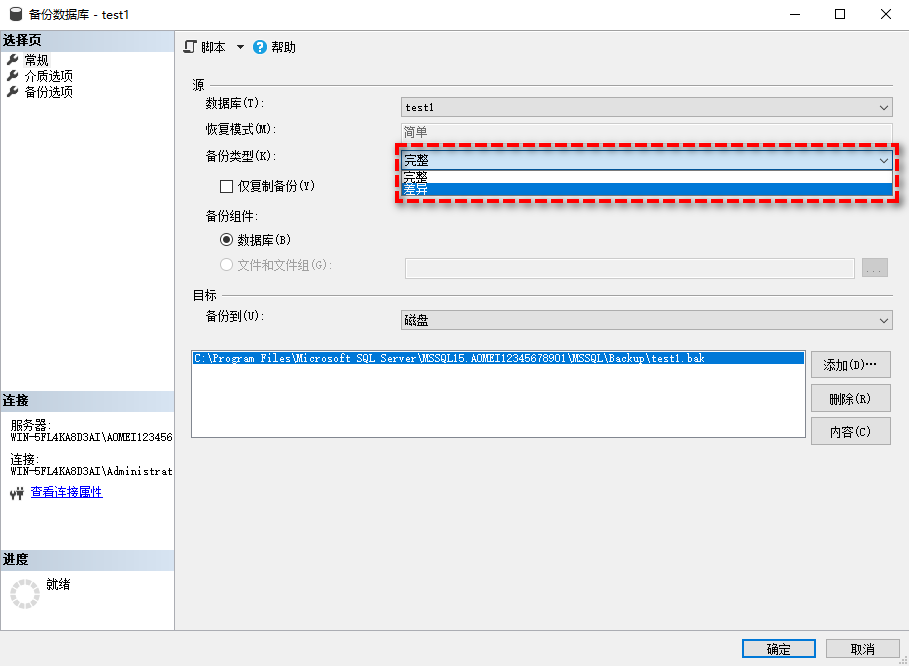Click wrench icon next to 备份选项

12,92
